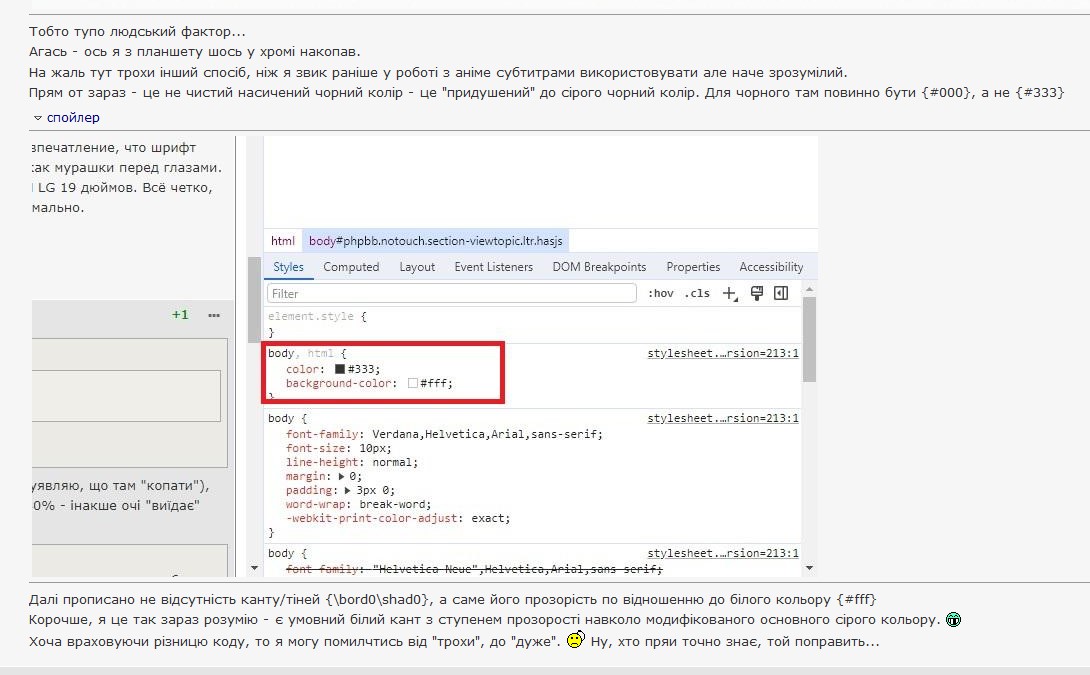Viewport: 1090px width, 675px height.
Task: Click the word-wrap break-word declaration
Action: point(358,504)
